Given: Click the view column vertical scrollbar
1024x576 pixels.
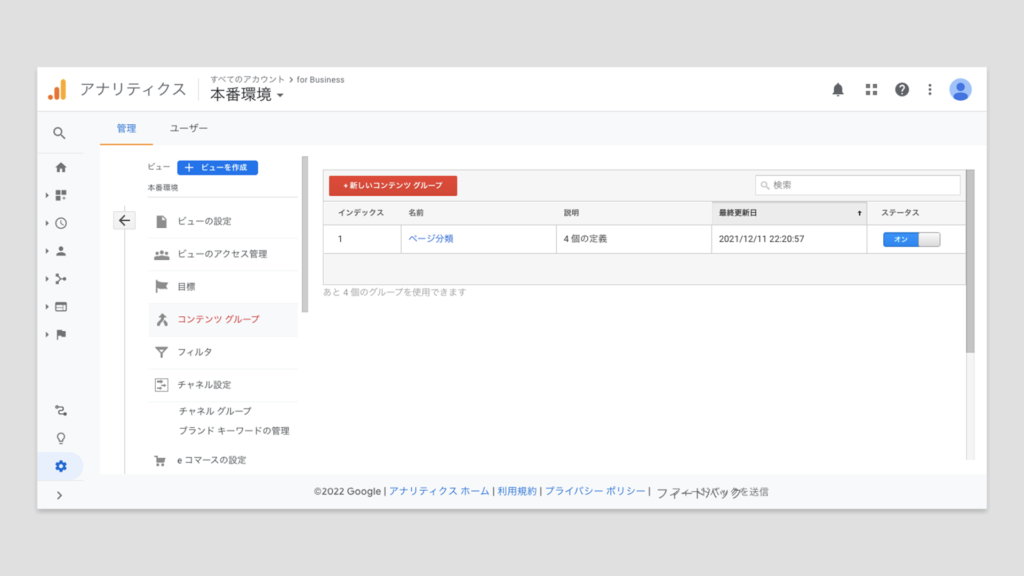Looking at the screenshot, I should [x=305, y=235].
